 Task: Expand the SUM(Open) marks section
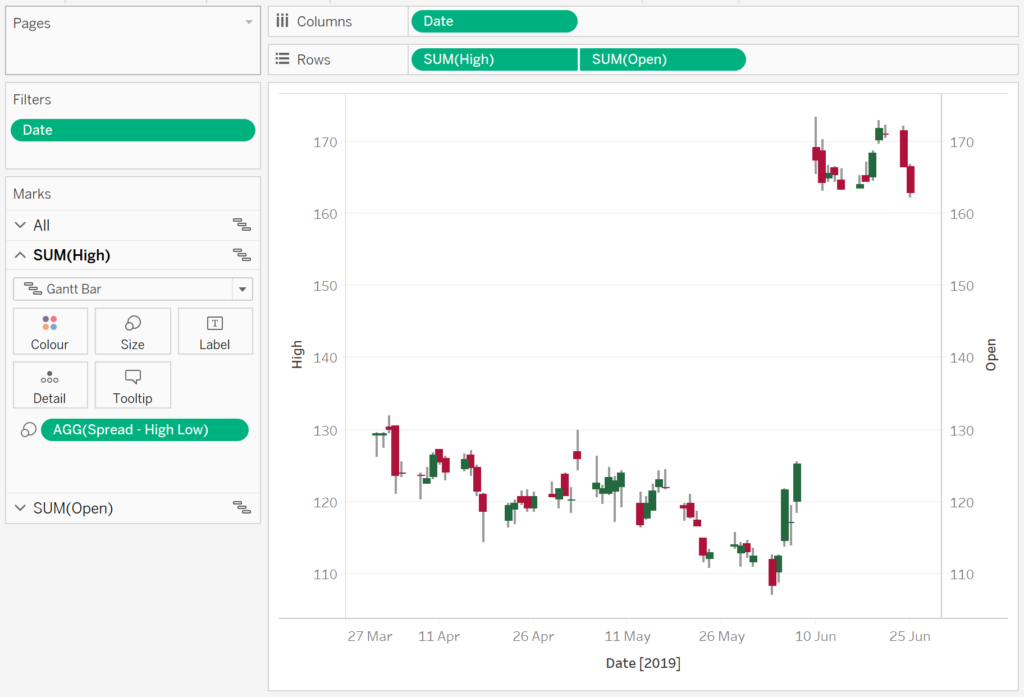tap(20, 508)
